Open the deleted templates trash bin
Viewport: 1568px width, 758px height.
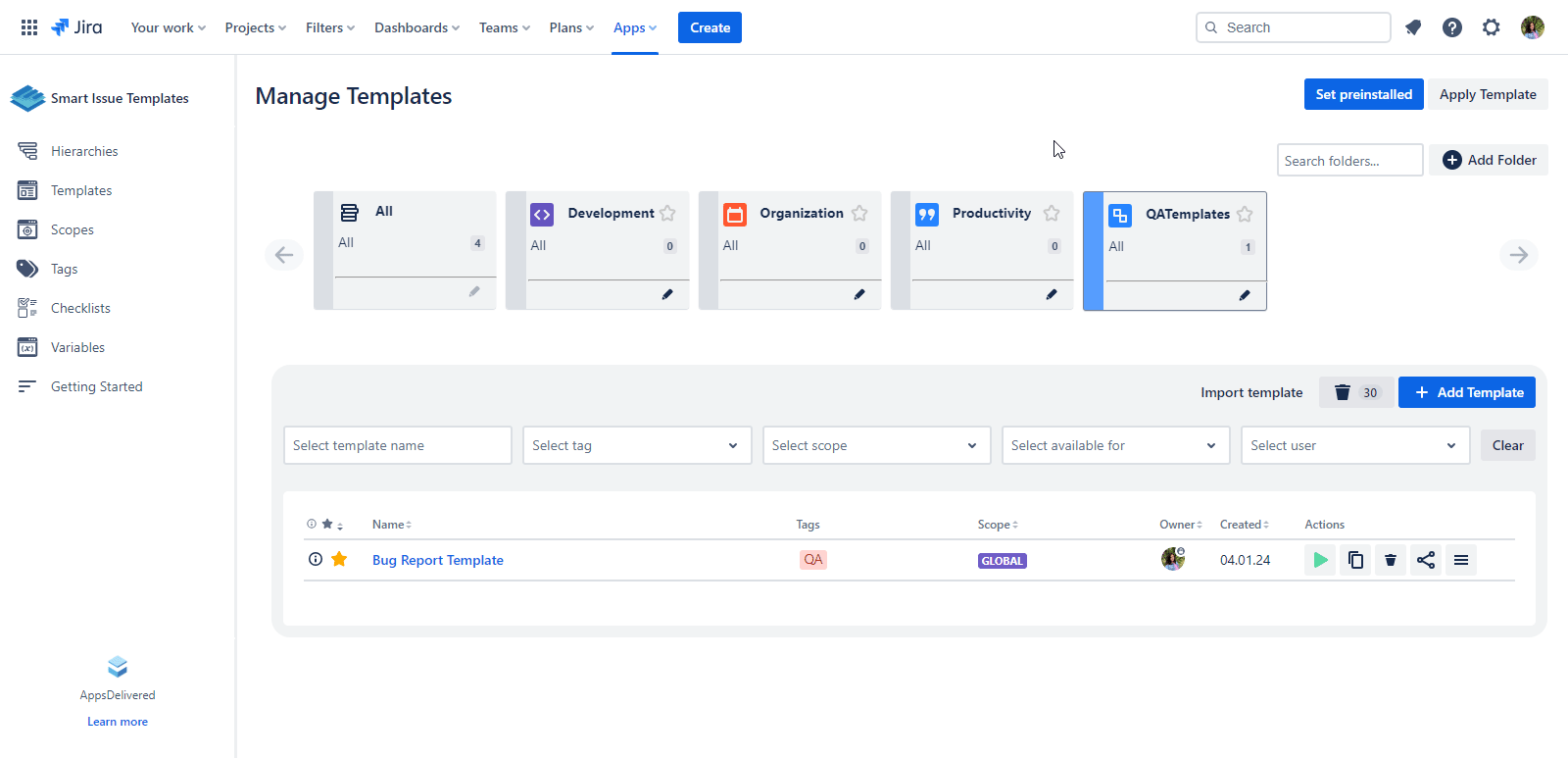click(x=1355, y=392)
